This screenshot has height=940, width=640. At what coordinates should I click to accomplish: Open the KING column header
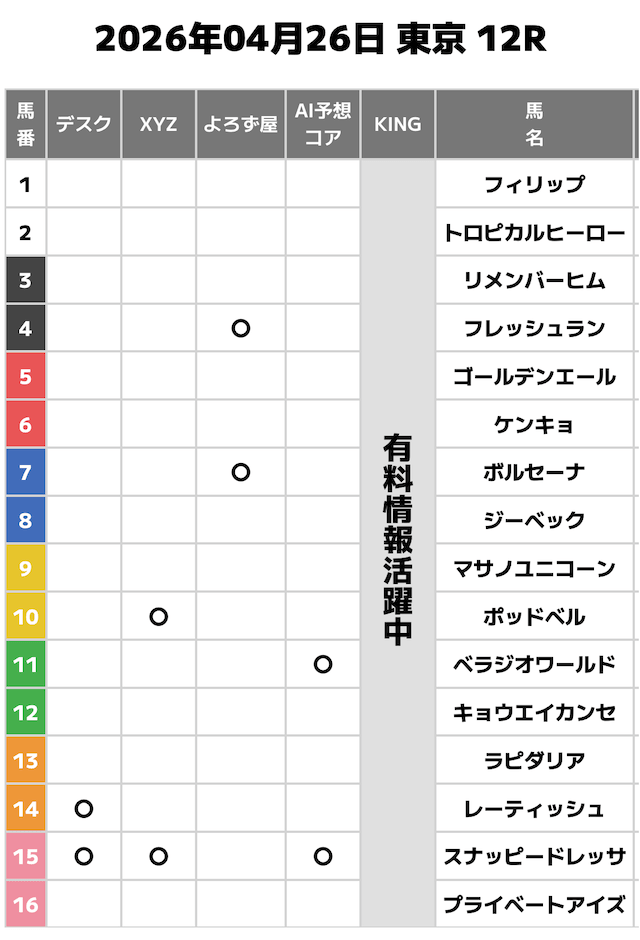point(397,124)
